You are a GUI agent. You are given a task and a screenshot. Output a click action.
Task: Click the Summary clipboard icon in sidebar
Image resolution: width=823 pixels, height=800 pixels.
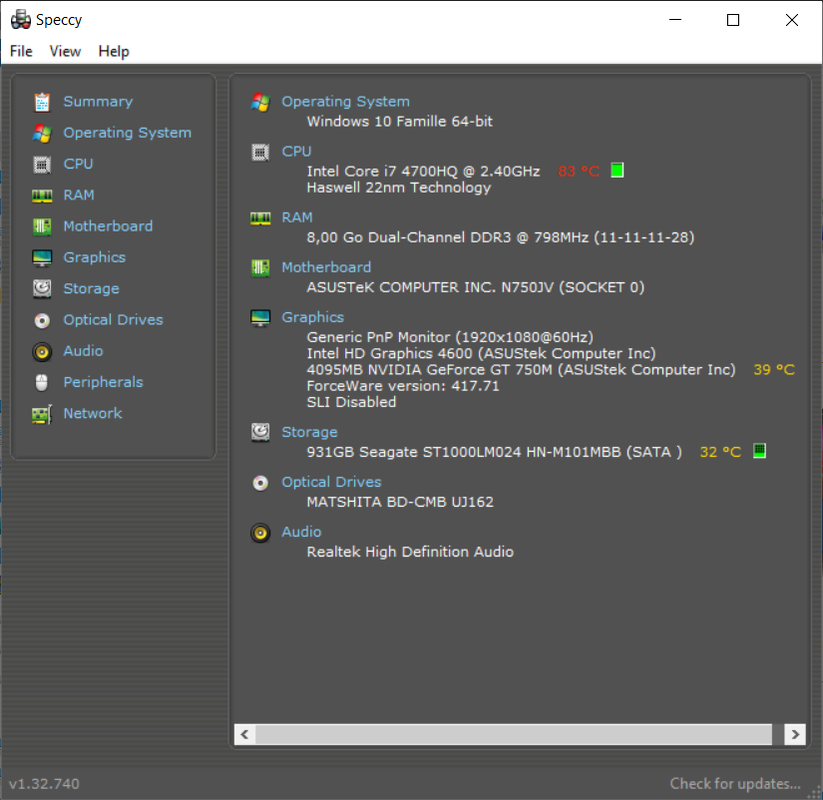point(42,102)
